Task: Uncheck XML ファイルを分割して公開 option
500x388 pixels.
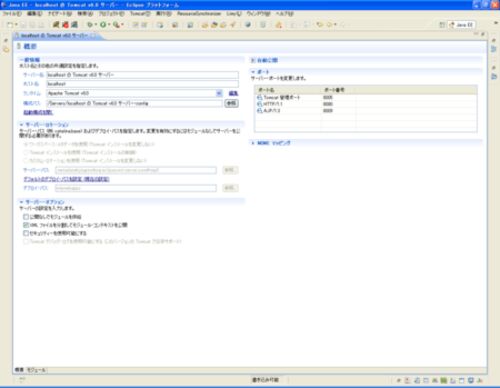Action: [x=26, y=225]
